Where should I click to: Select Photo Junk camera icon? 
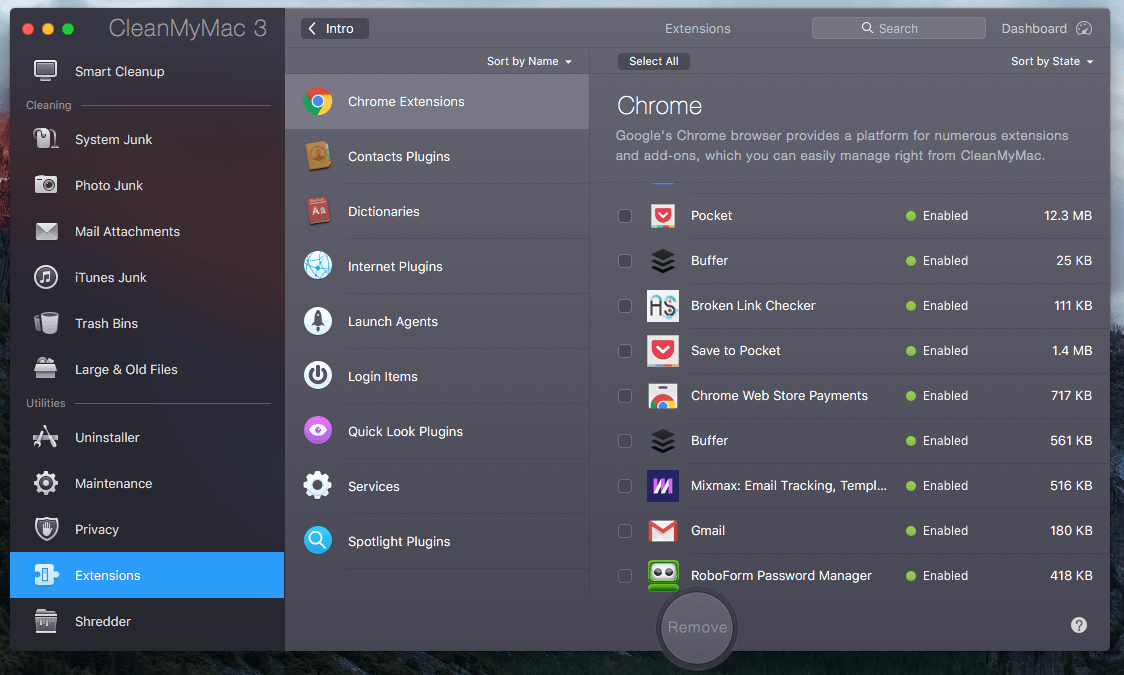point(46,185)
